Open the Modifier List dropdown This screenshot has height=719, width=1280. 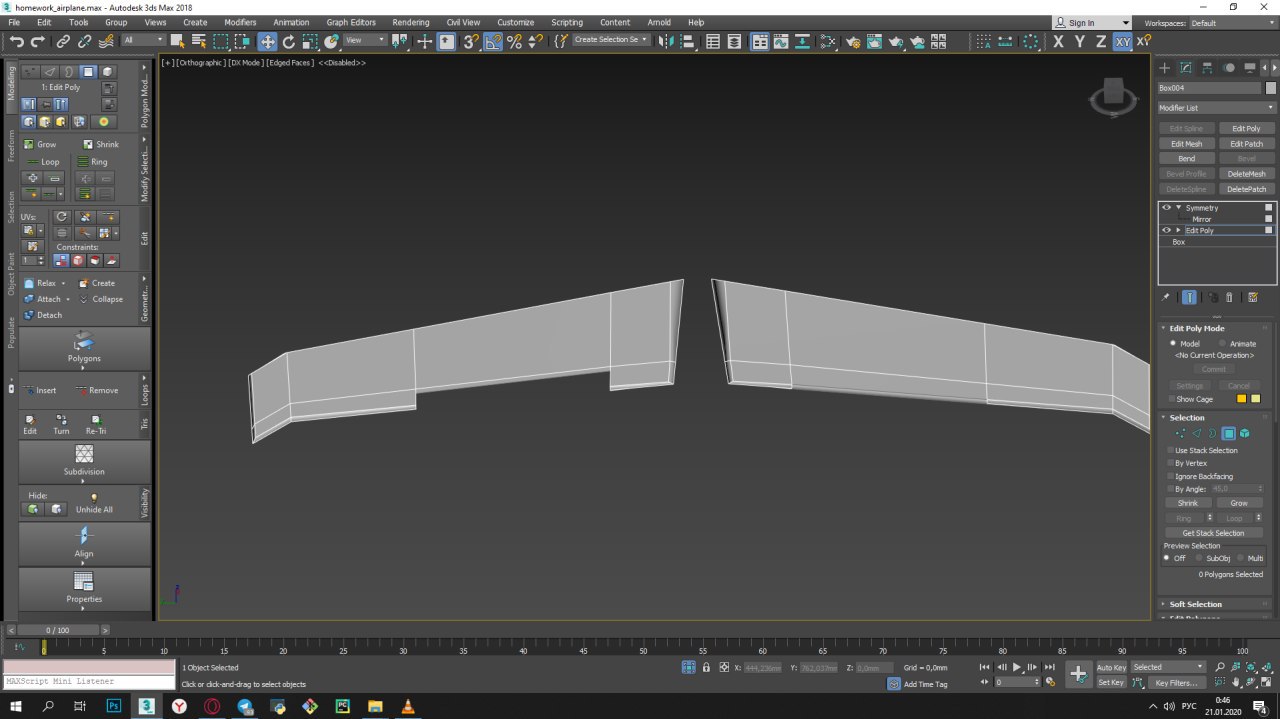tap(1216, 108)
